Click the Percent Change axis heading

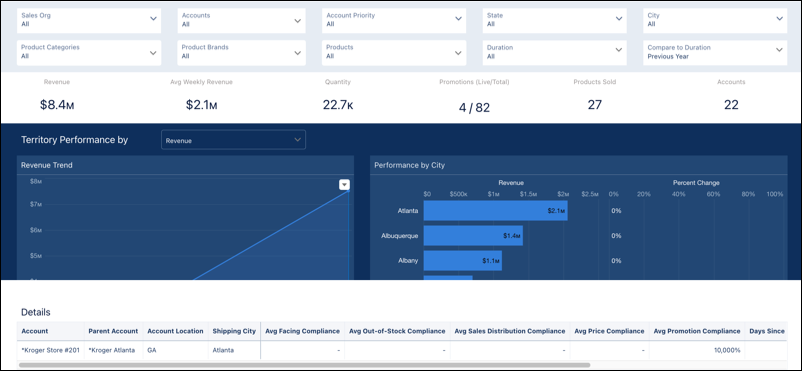point(696,183)
